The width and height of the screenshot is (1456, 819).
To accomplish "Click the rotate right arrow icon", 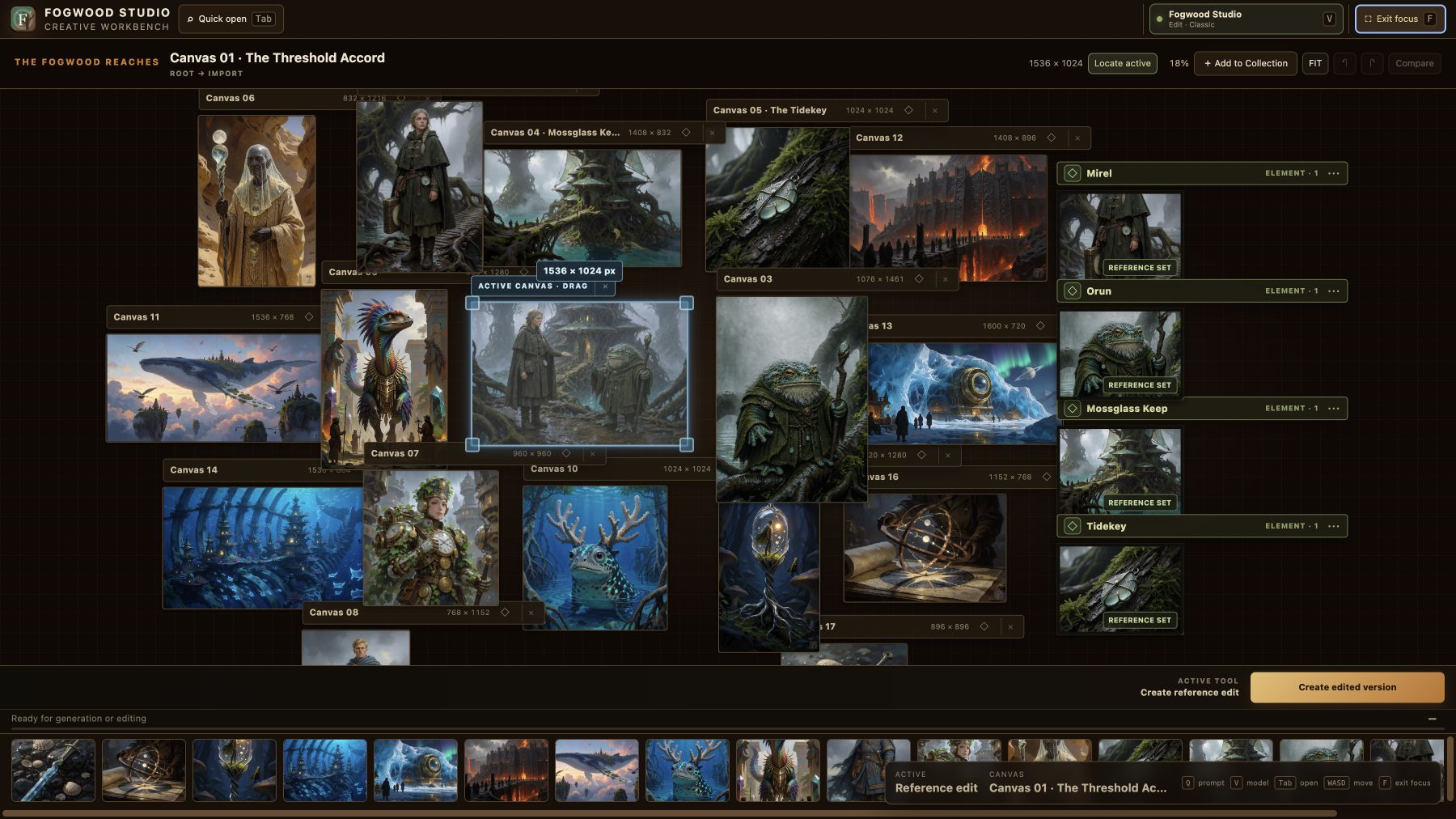I will [1372, 63].
